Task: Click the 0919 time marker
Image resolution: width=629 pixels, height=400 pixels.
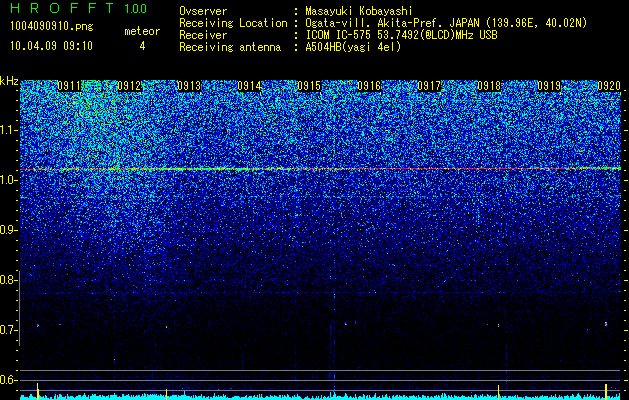Action: (x=549, y=86)
